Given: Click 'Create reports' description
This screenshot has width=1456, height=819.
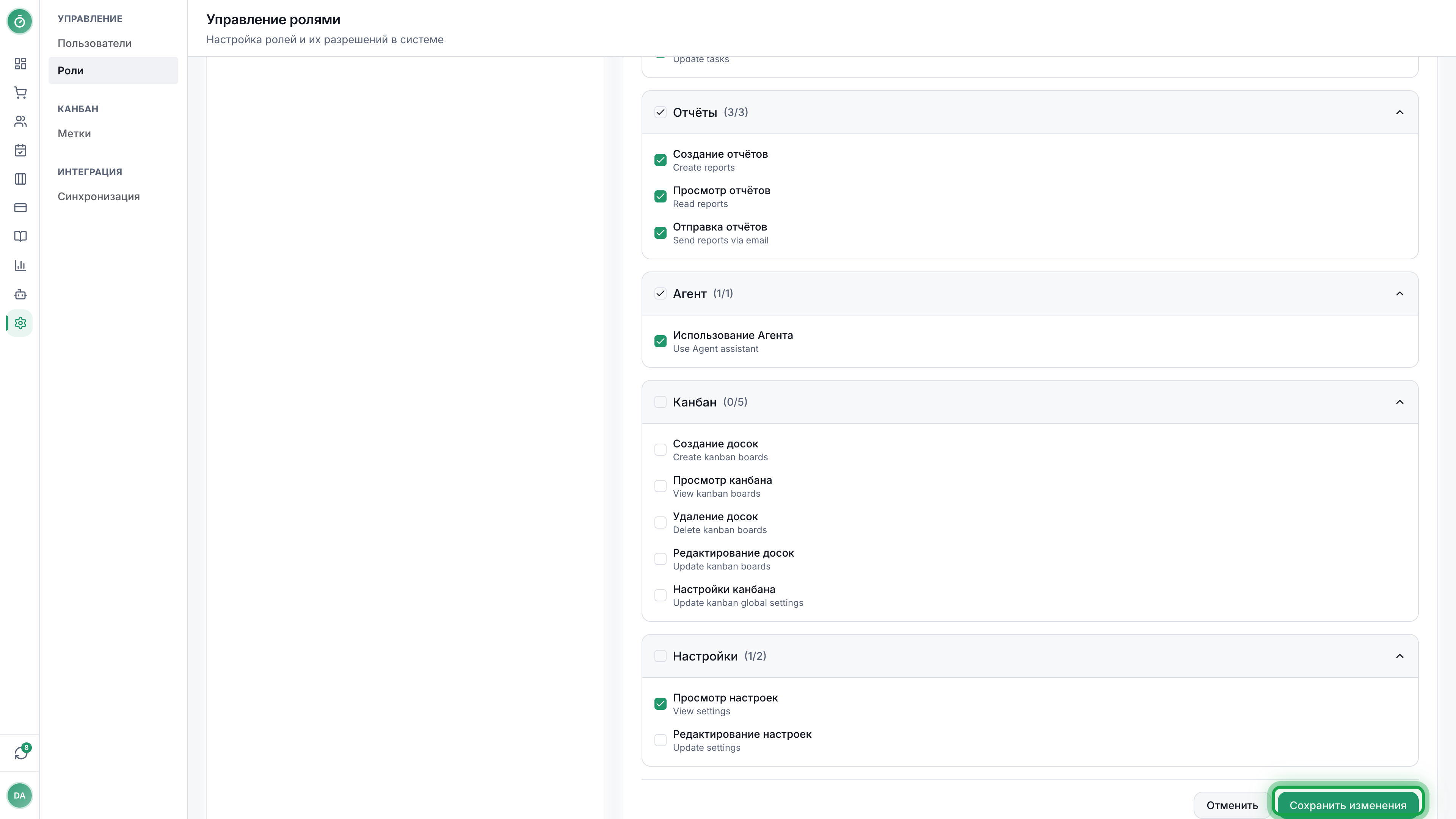Looking at the screenshot, I should point(704,168).
